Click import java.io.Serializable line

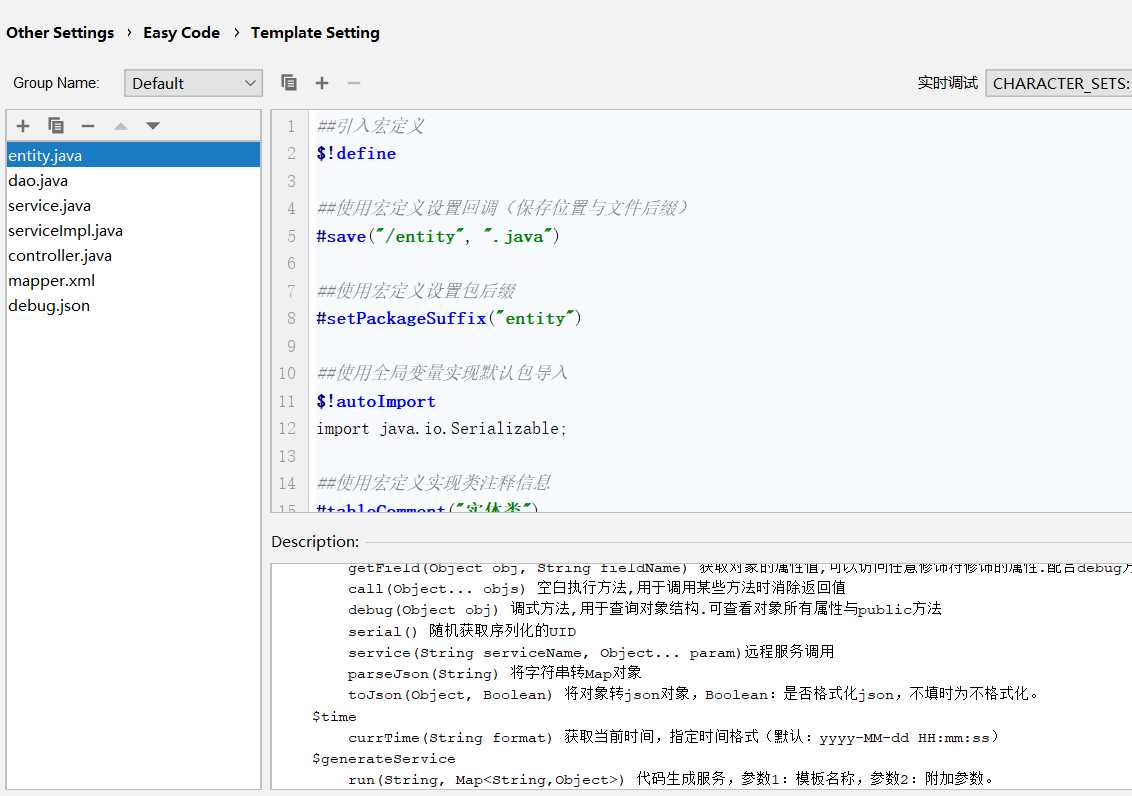[x=442, y=429]
